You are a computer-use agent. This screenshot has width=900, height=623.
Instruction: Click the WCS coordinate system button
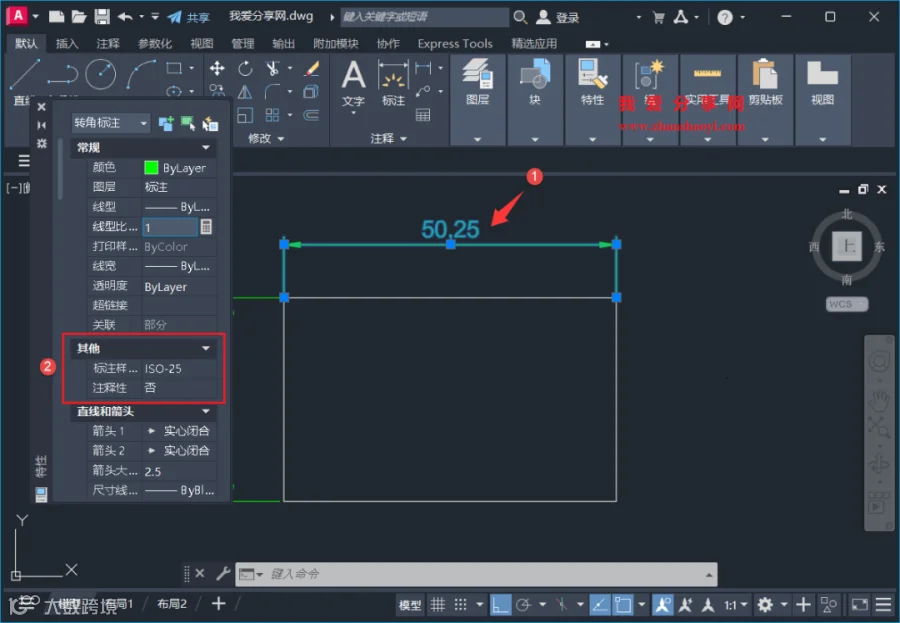pyautogui.click(x=847, y=304)
